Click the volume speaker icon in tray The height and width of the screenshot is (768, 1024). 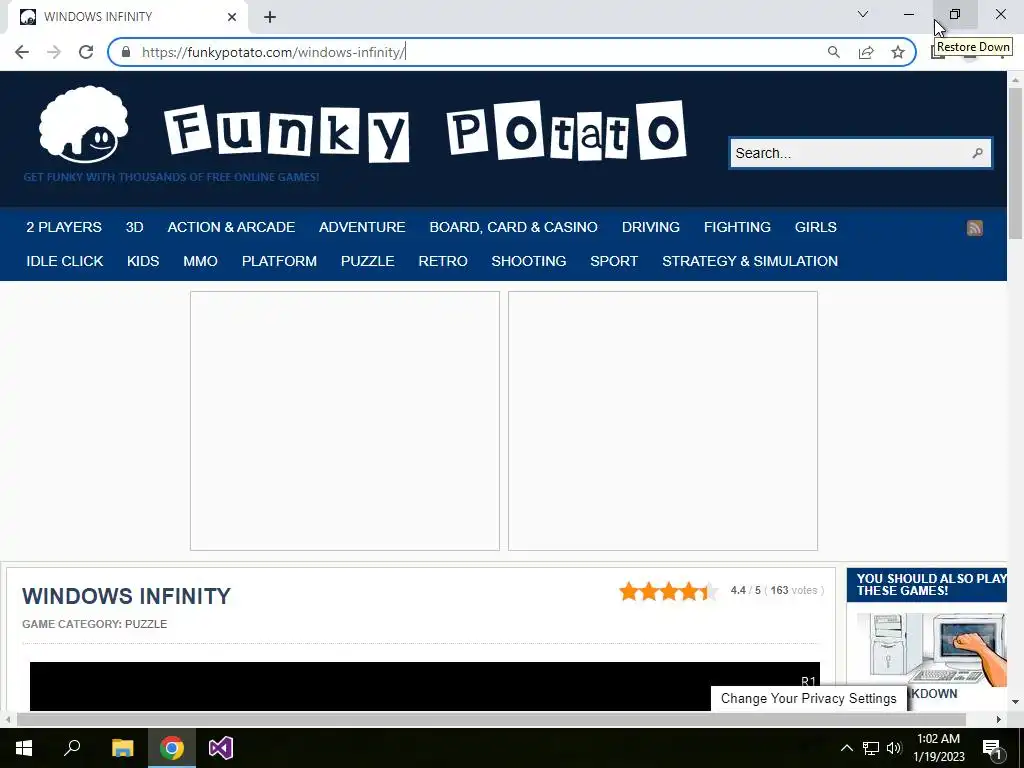894,748
